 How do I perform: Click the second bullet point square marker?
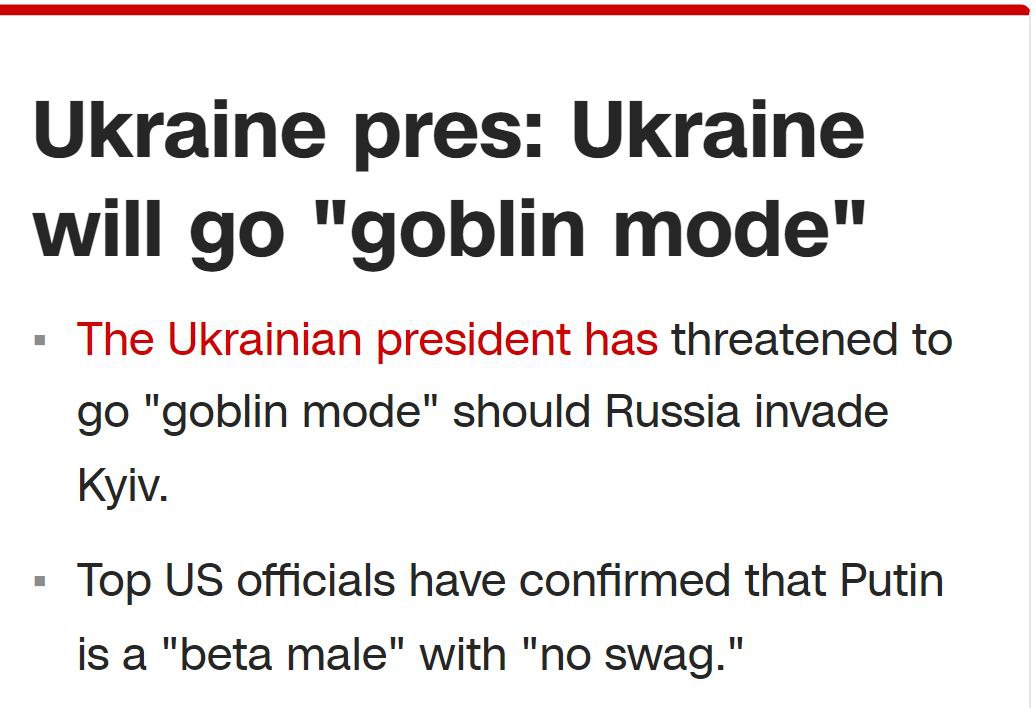(x=40, y=581)
